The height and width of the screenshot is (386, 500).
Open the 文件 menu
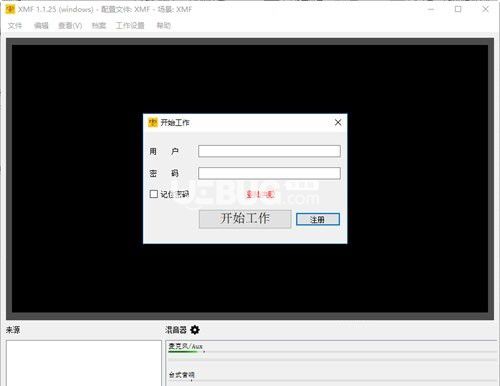tap(15, 25)
